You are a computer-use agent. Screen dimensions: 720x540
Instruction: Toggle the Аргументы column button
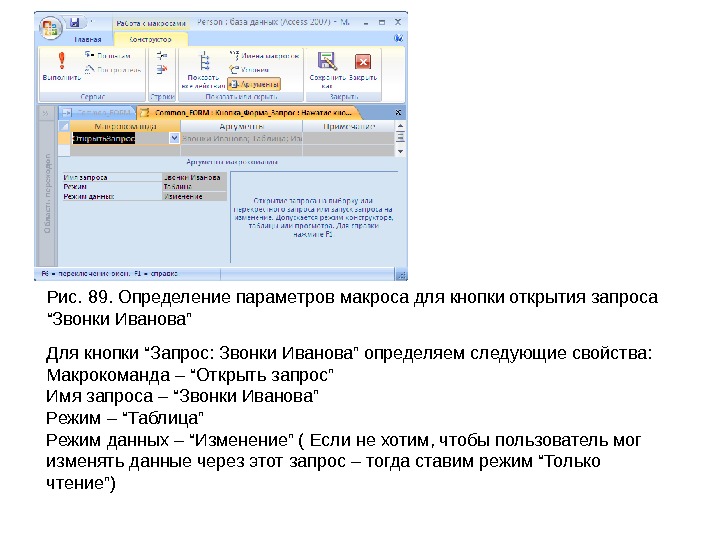pyautogui.click(x=254, y=84)
